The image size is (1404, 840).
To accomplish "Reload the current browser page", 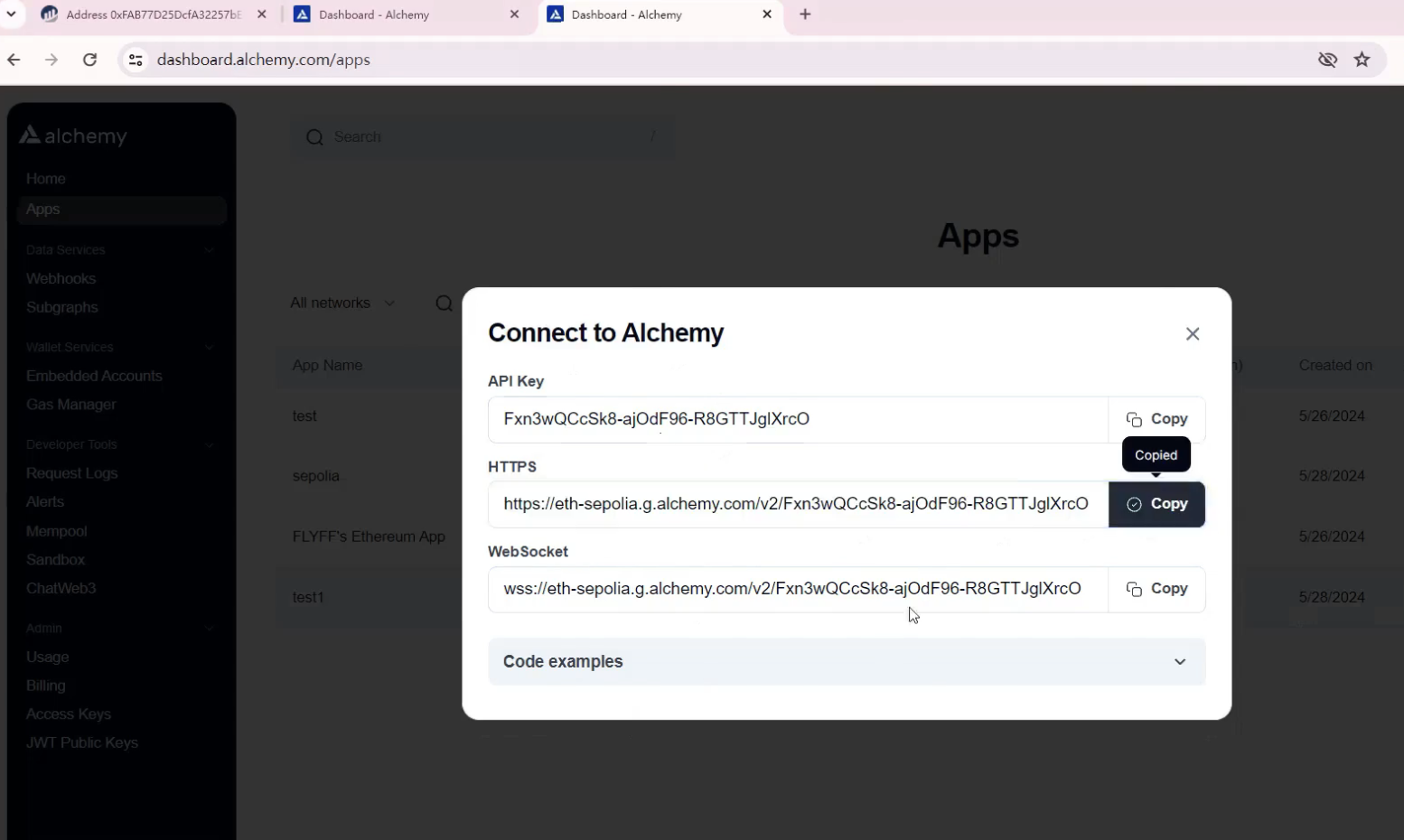I will point(89,60).
